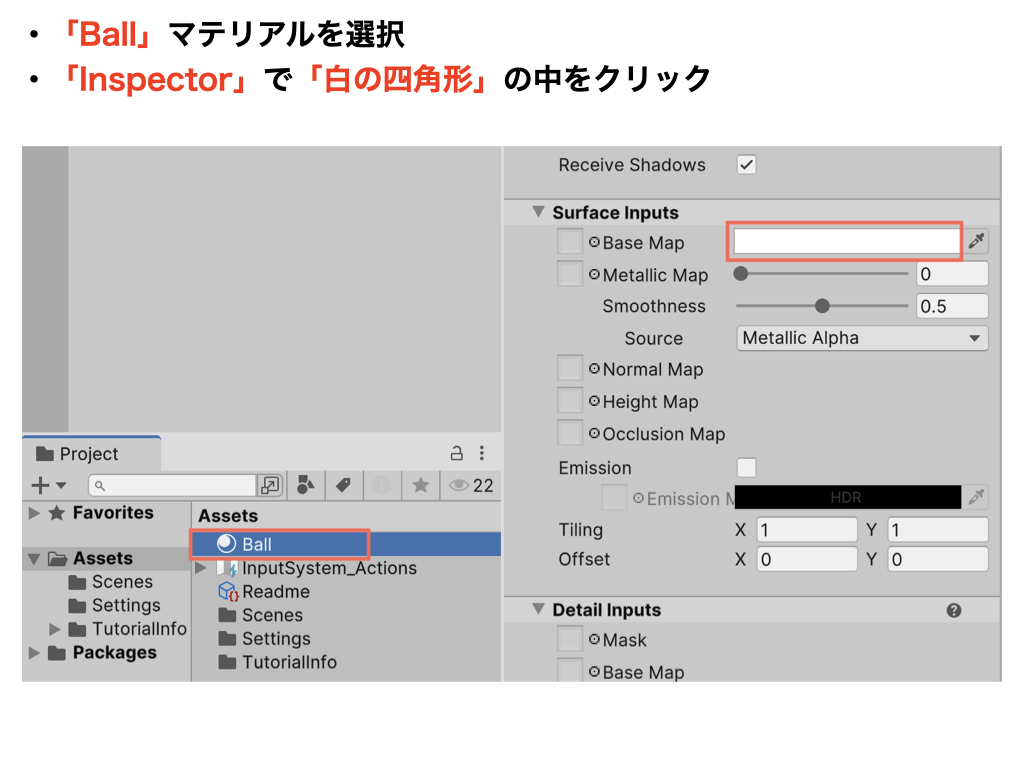Click the search by type icon

[306, 485]
